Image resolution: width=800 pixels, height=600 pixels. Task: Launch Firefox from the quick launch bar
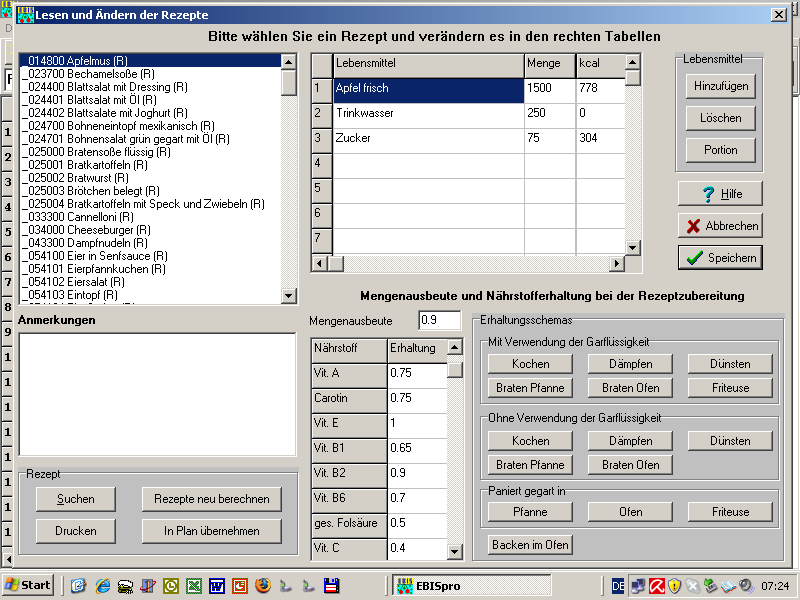coord(262,585)
